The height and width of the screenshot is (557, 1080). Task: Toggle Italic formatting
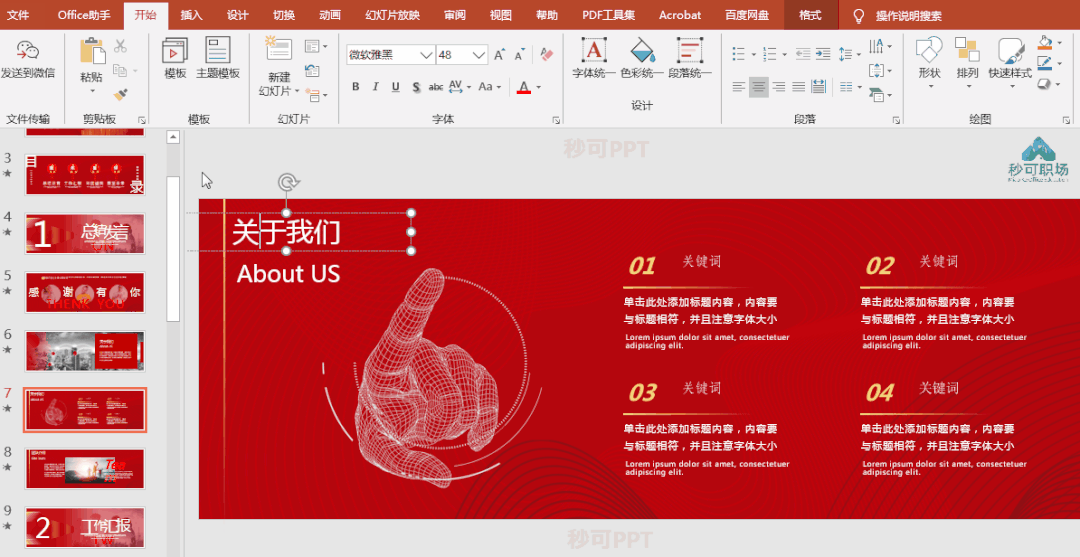pyautogui.click(x=376, y=87)
